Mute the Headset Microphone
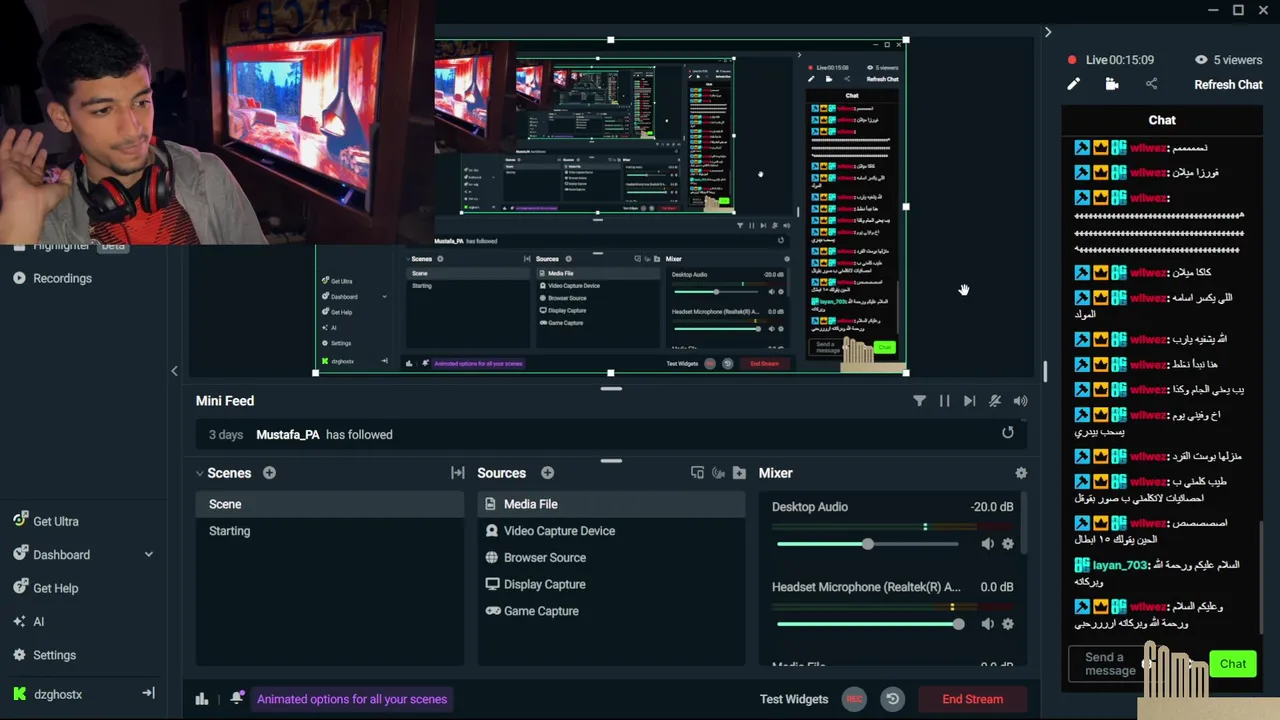 pos(987,624)
